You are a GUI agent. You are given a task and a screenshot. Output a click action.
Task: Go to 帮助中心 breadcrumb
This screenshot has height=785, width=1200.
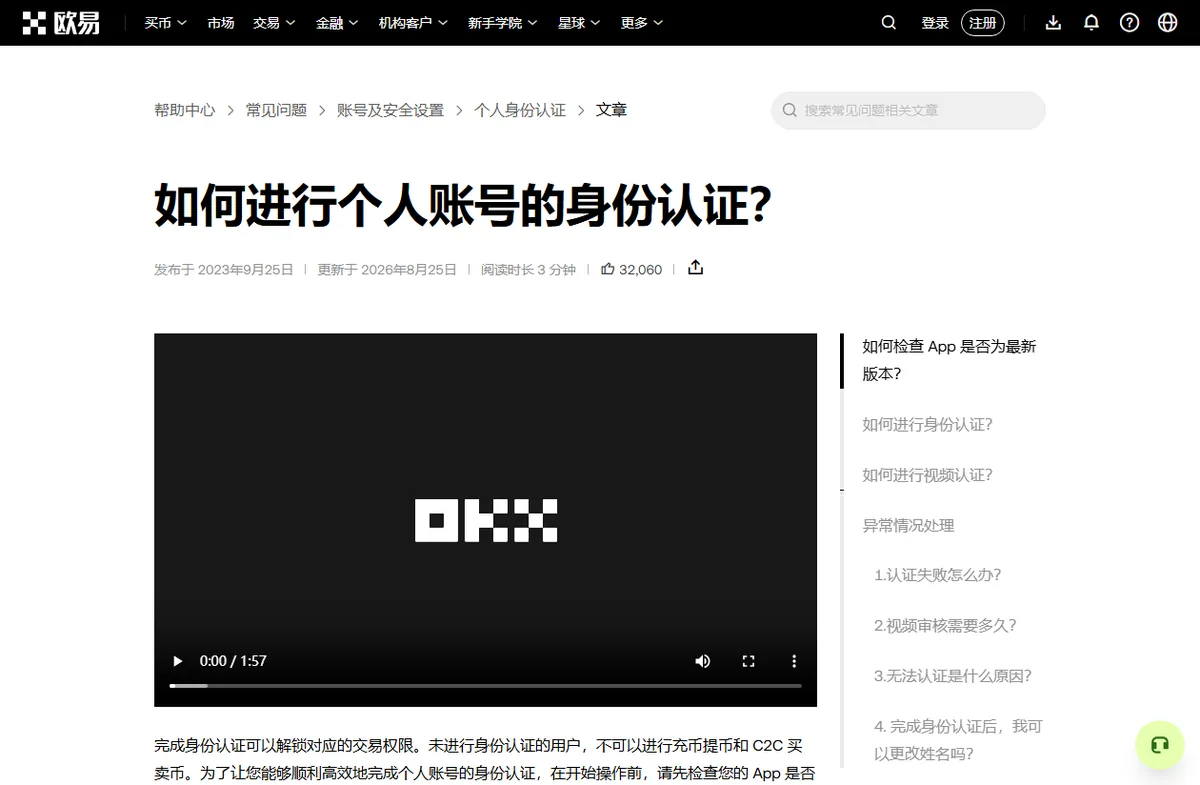click(x=184, y=110)
